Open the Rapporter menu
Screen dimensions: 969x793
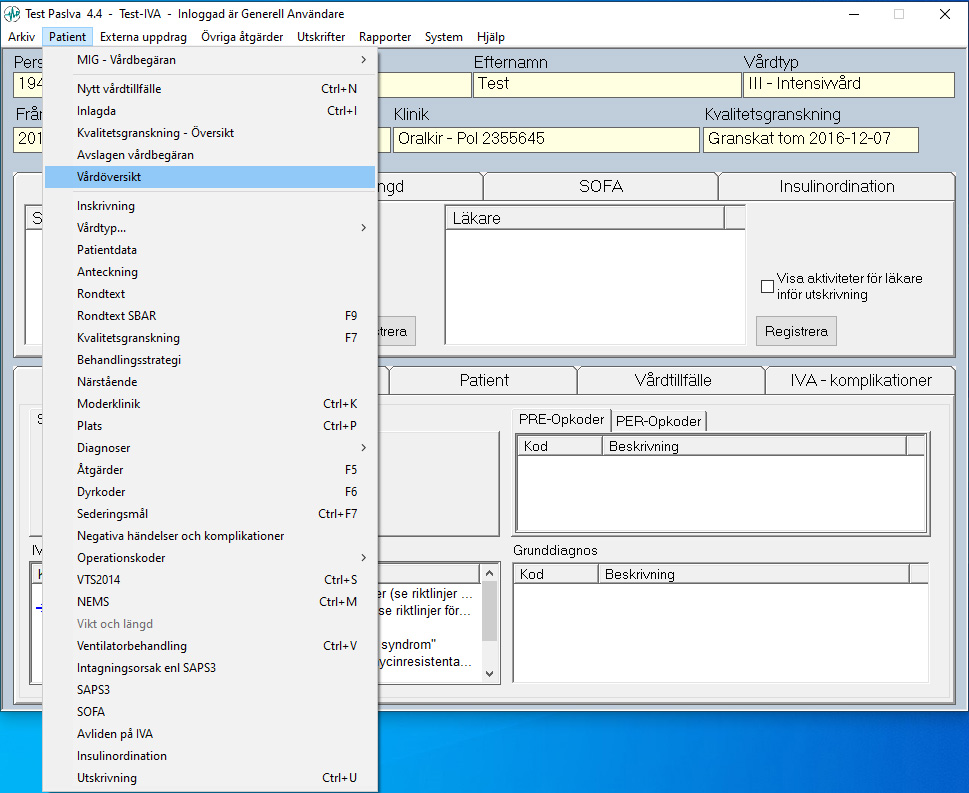click(385, 37)
